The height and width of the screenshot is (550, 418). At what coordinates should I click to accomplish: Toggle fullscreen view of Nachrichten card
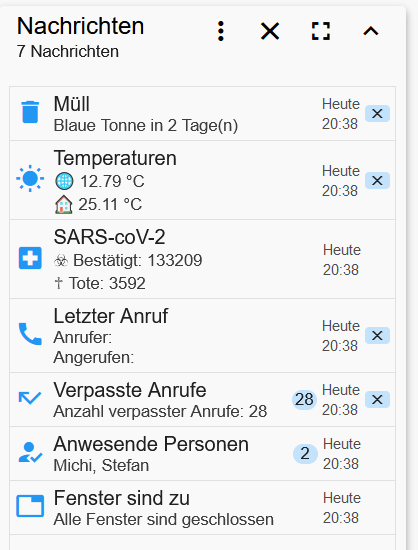click(x=321, y=31)
